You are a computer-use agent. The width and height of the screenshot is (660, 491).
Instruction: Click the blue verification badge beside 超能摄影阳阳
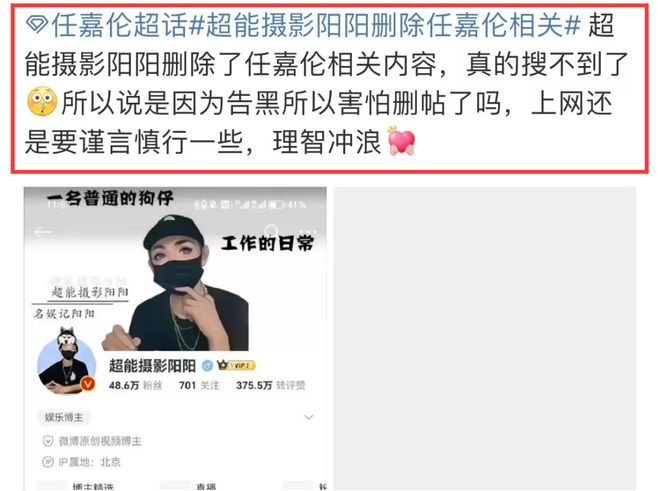(x=208, y=366)
